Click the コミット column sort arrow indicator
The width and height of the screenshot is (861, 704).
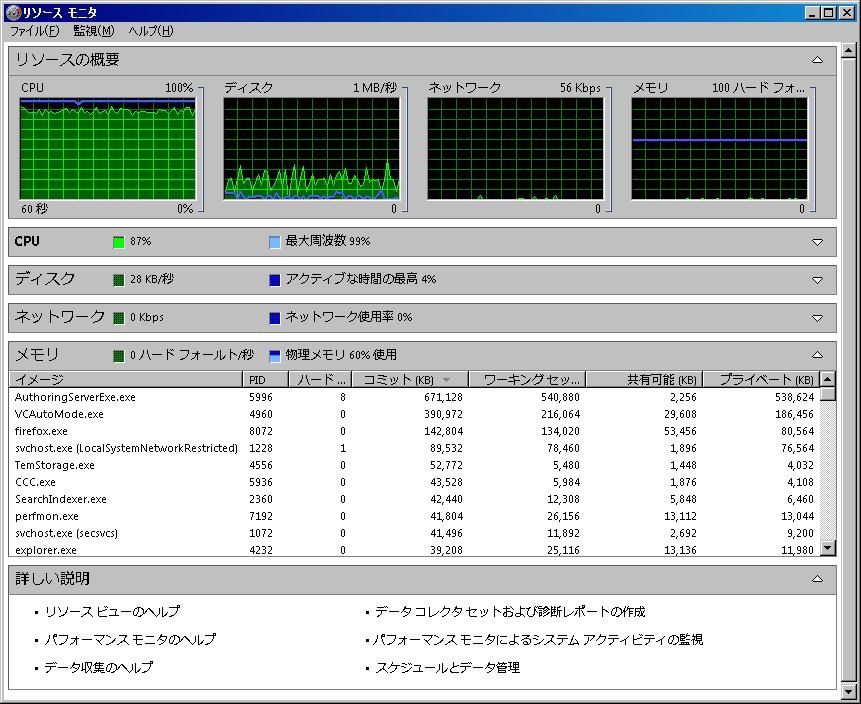[446, 380]
